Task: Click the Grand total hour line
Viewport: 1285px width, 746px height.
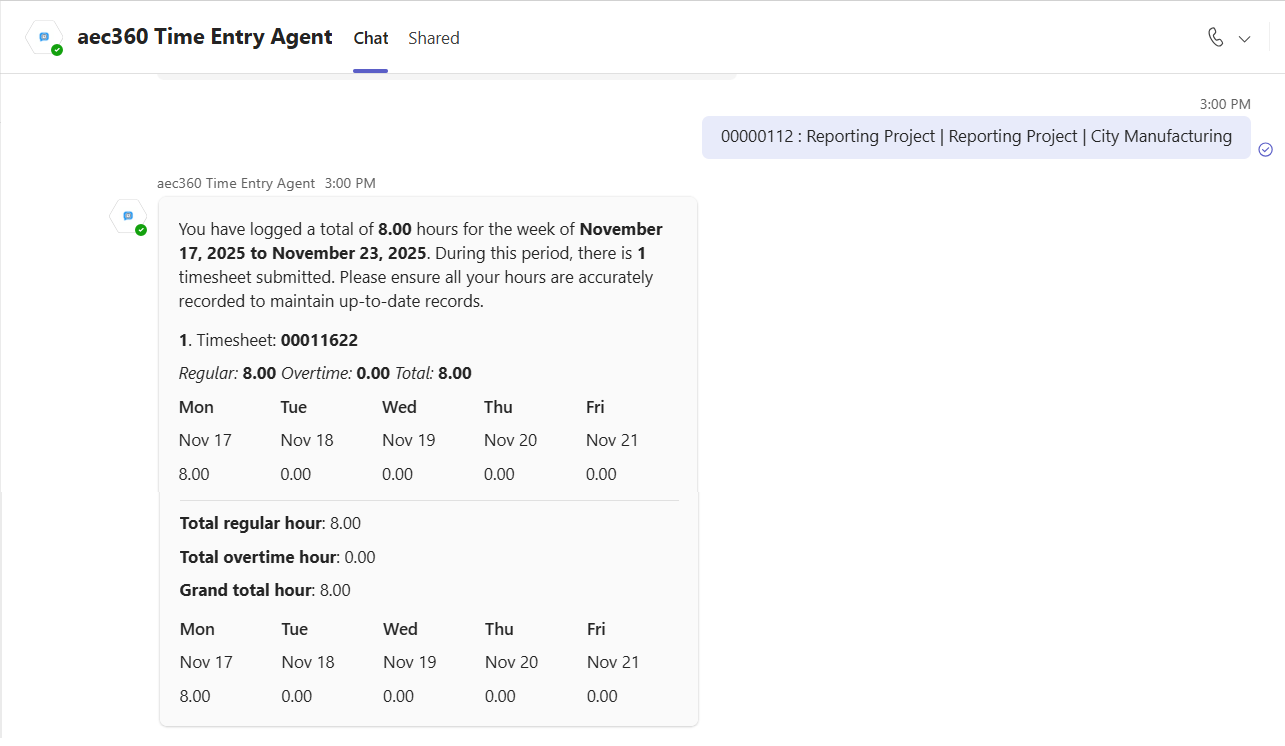Action: click(265, 590)
